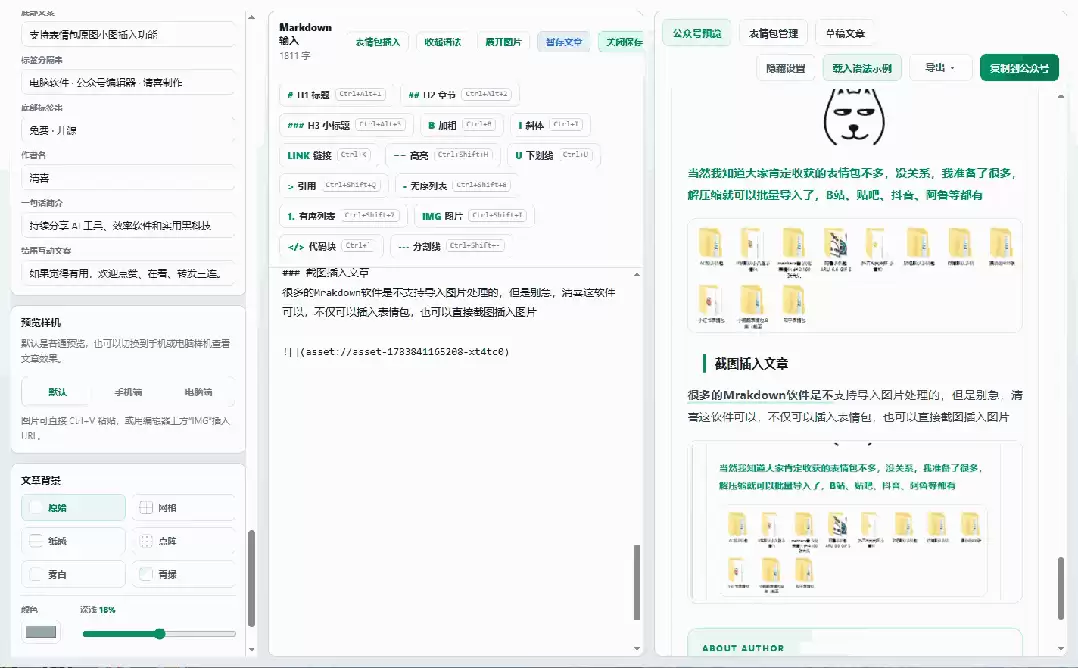This screenshot has width=1078, height=668.
Task: Click the settings panel scroll-down arrow
Action: click(x=252, y=649)
